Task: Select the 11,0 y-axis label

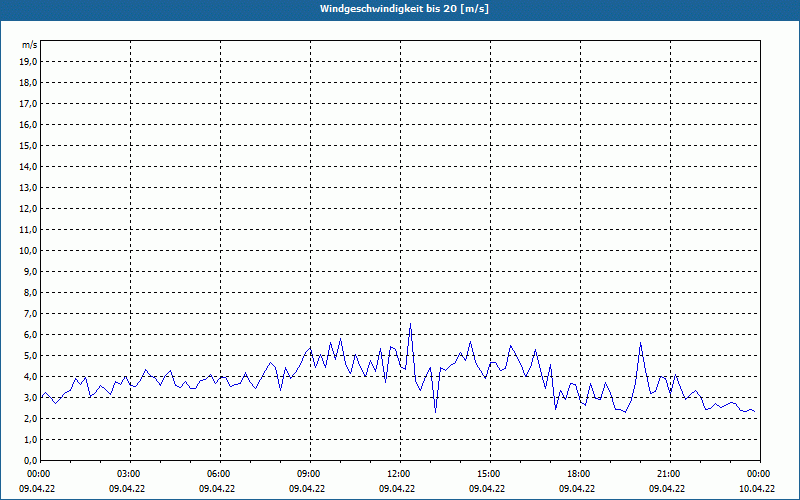Action: coord(28,230)
